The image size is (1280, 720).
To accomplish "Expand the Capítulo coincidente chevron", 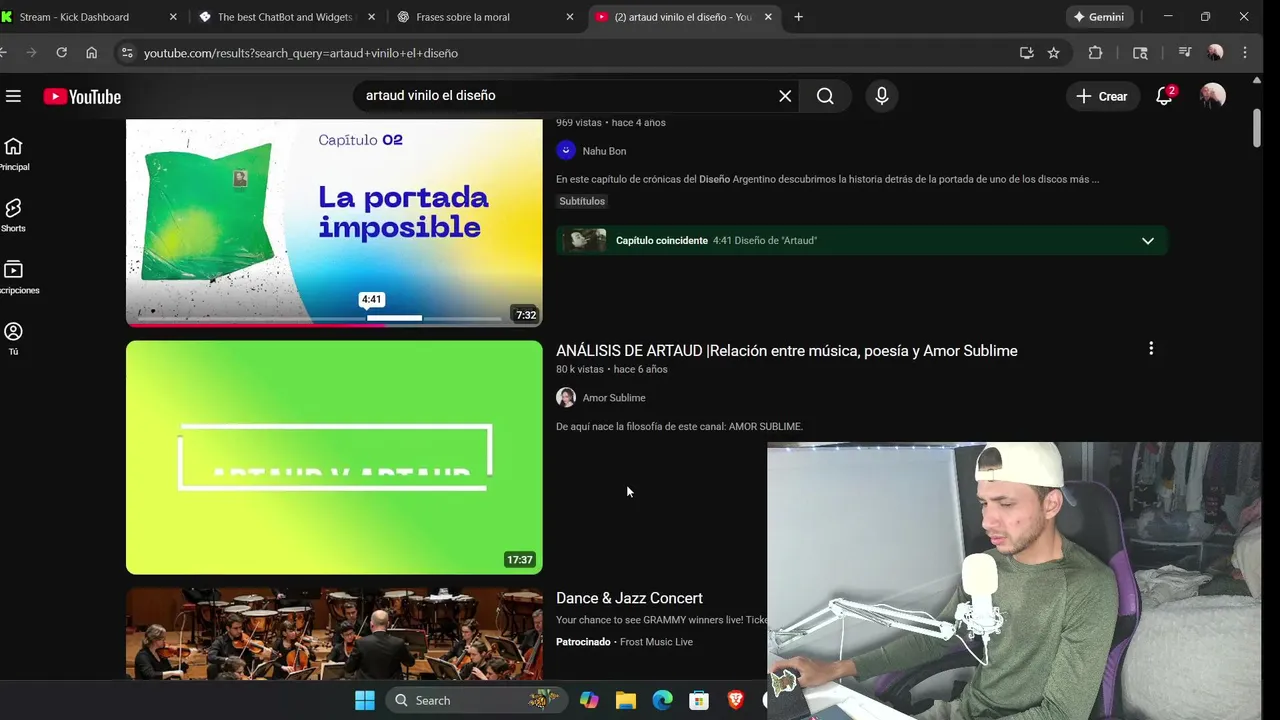I will [1148, 241].
